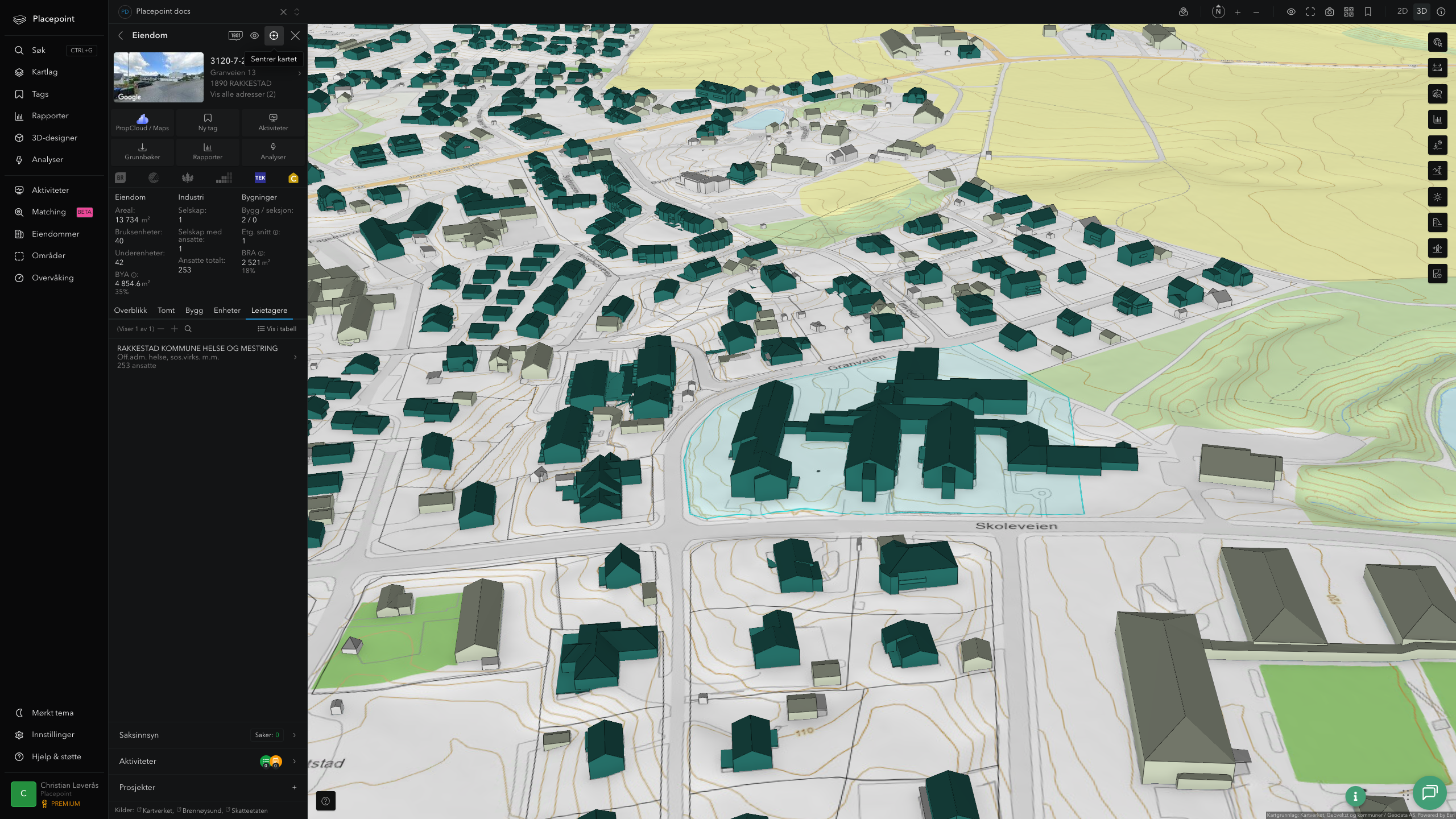The image size is (1456, 819).
Task: Switch to the Overblikk tab
Action: point(130,311)
